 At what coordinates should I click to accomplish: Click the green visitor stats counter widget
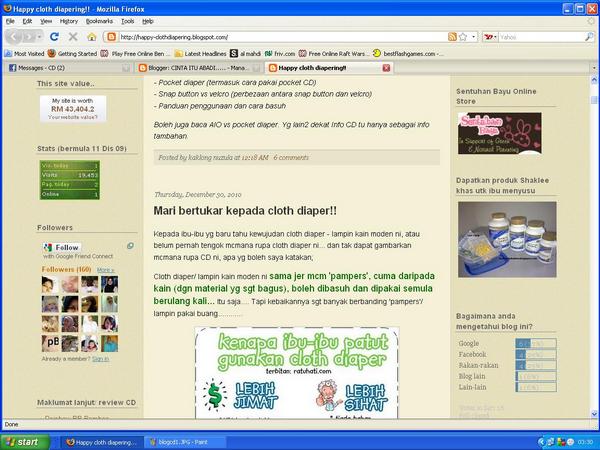coord(70,180)
